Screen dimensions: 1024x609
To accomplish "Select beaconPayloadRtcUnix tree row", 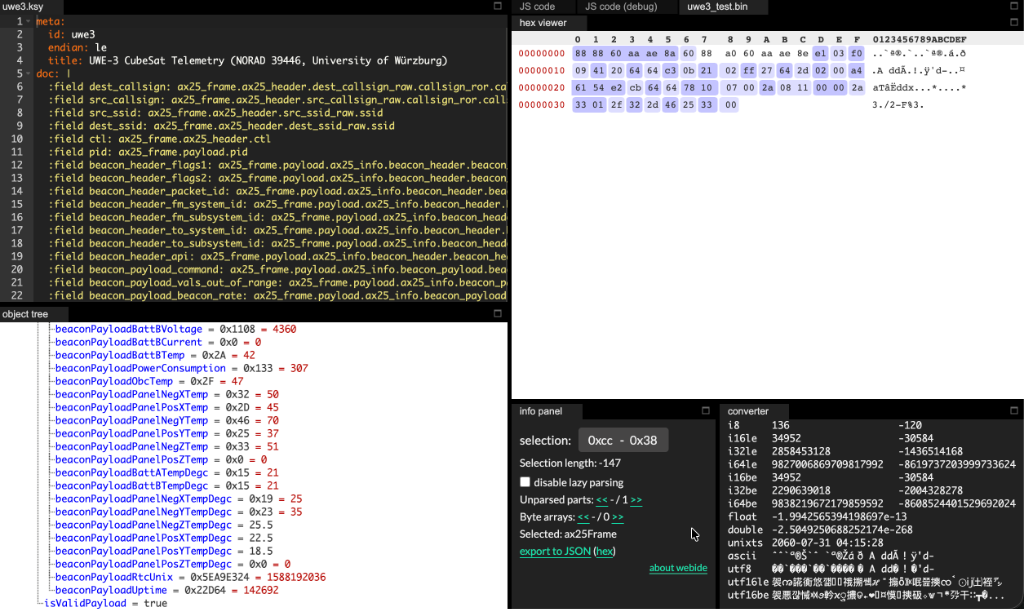I will (x=190, y=577).
